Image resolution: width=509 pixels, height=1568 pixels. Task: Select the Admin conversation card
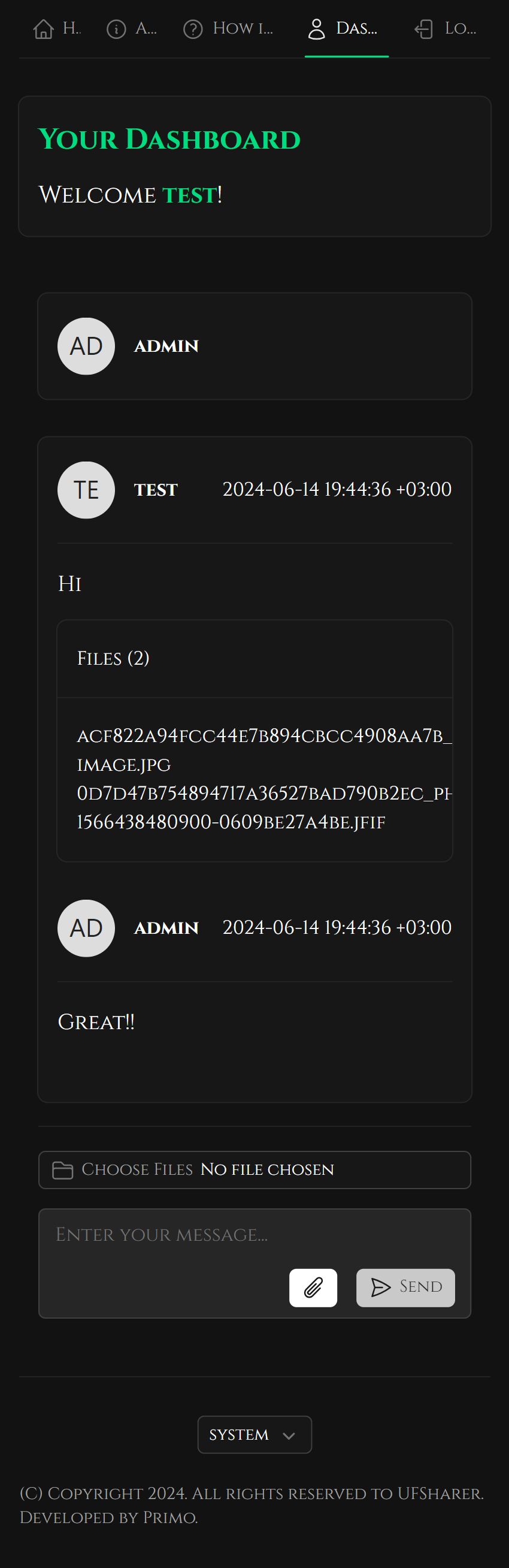pyautogui.click(x=255, y=346)
